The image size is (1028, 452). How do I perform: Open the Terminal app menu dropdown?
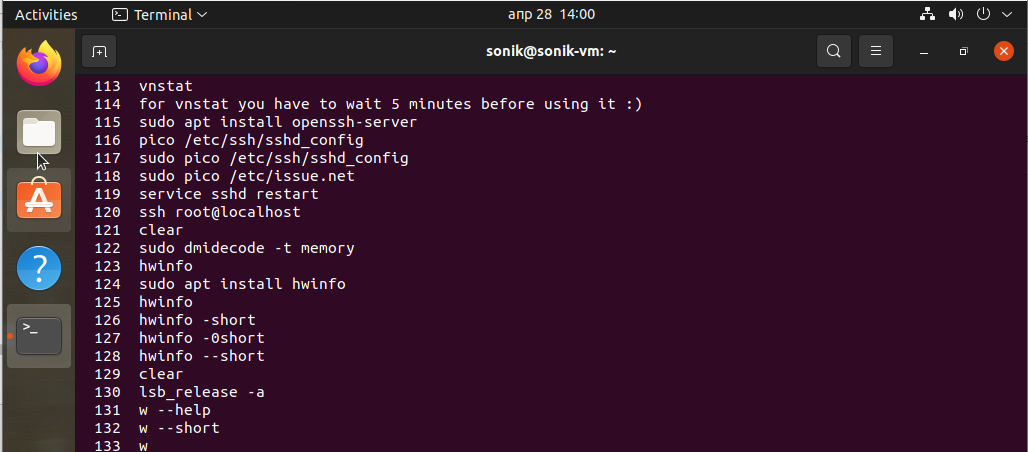(x=160, y=15)
